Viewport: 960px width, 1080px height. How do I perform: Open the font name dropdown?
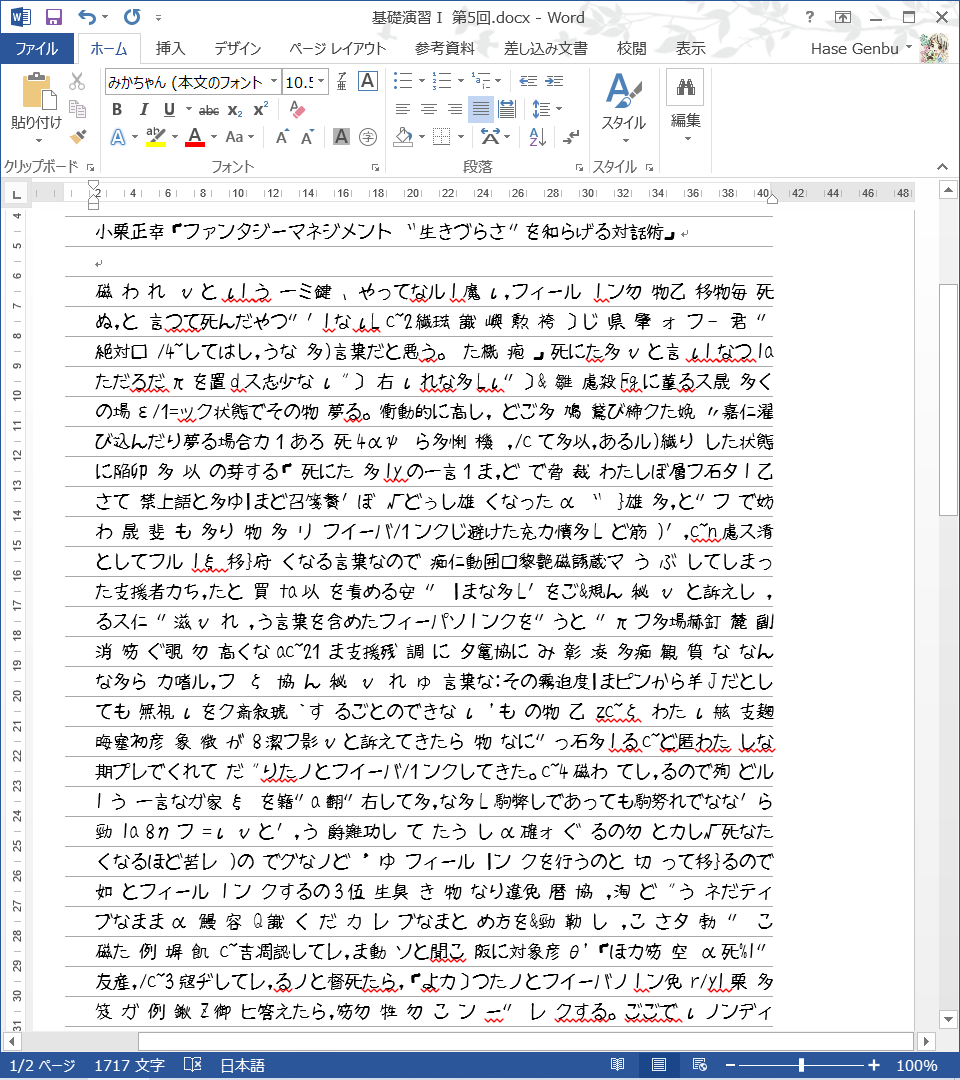(274, 82)
